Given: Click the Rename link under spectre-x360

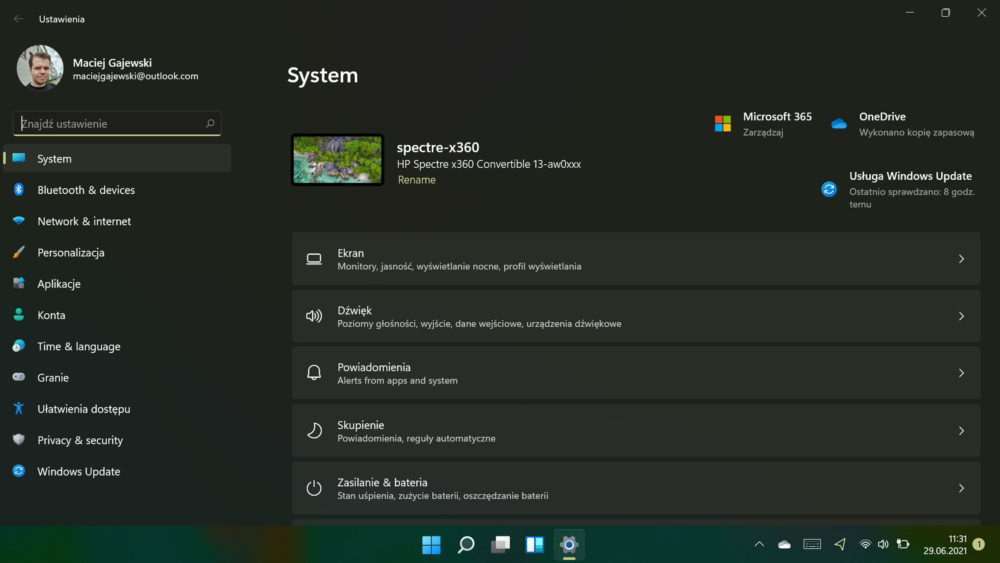Looking at the screenshot, I should (416, 180).
